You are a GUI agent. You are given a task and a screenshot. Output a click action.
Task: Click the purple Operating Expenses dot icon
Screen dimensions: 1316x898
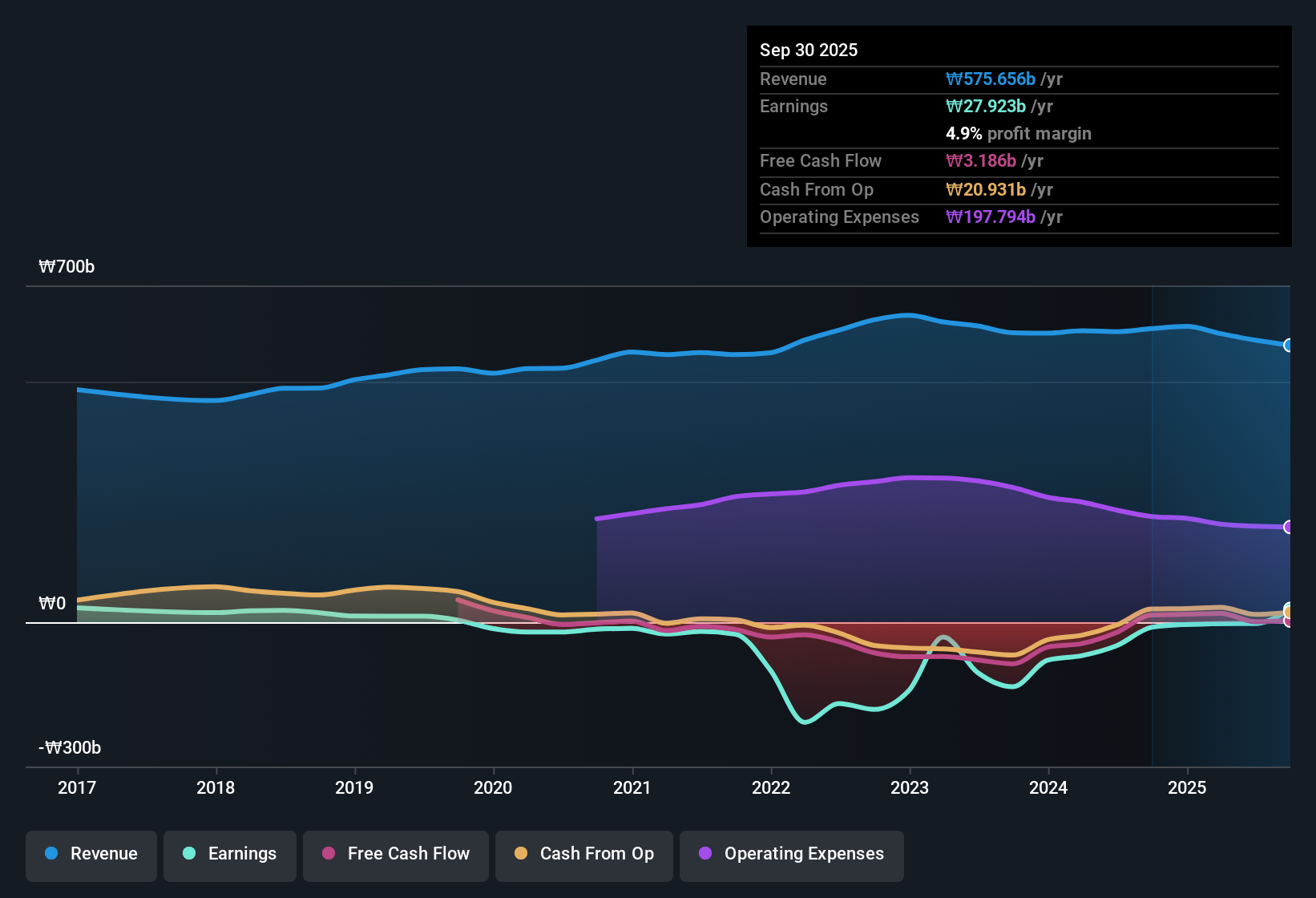pos(704,854)
